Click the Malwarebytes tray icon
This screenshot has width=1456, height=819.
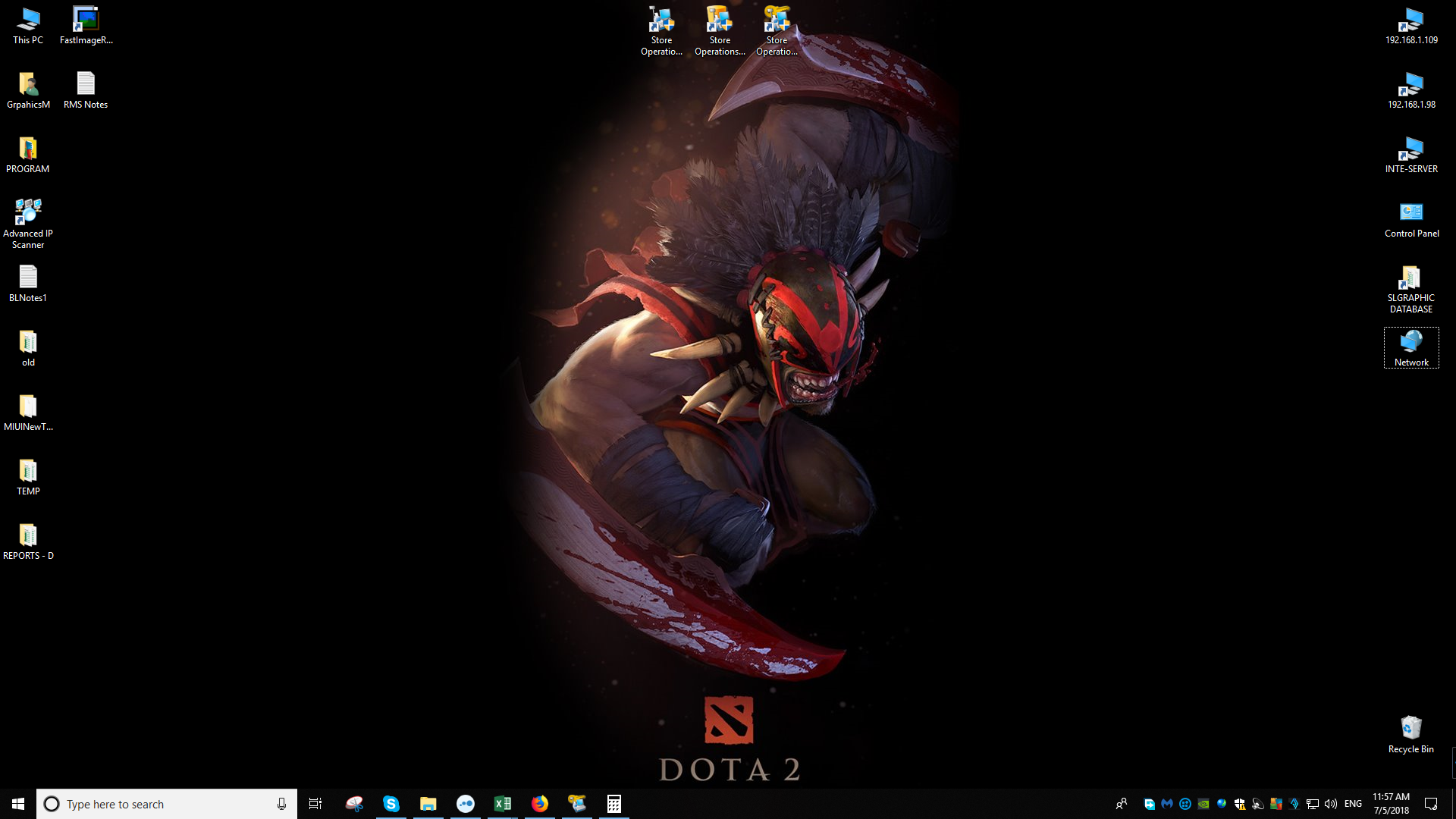(x=1167, y=804)
